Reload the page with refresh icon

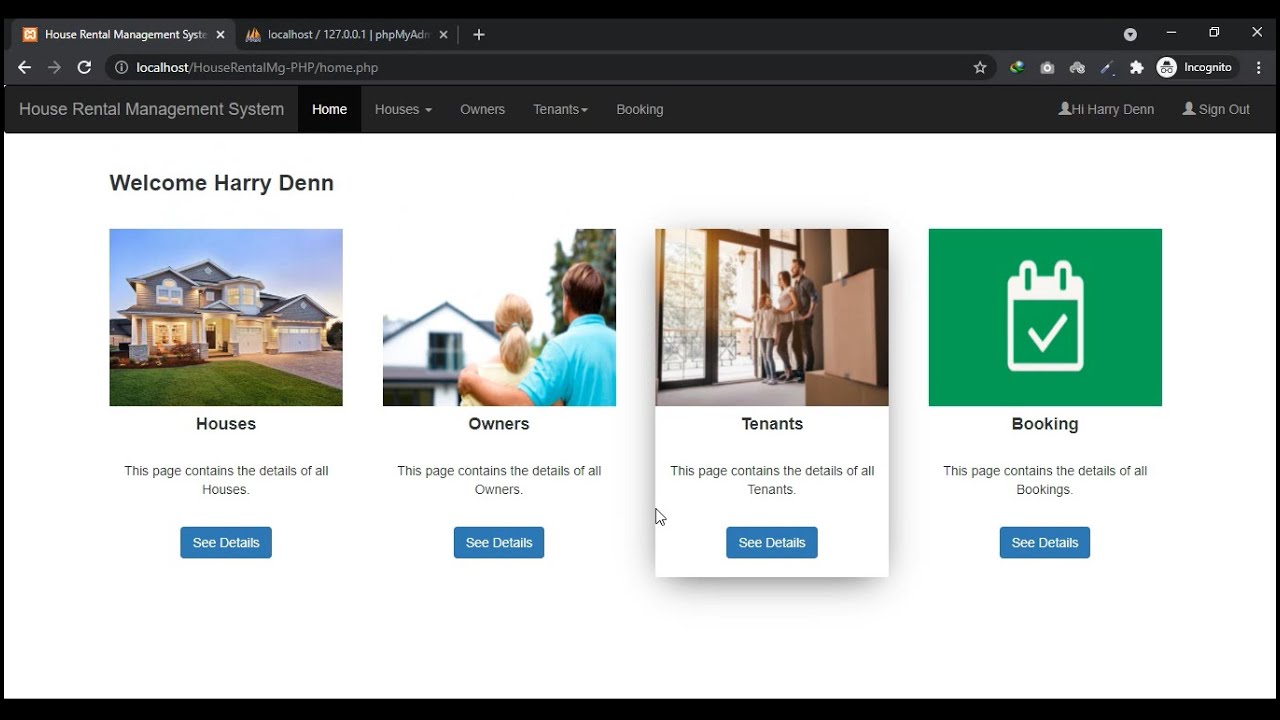click(84, 67)
